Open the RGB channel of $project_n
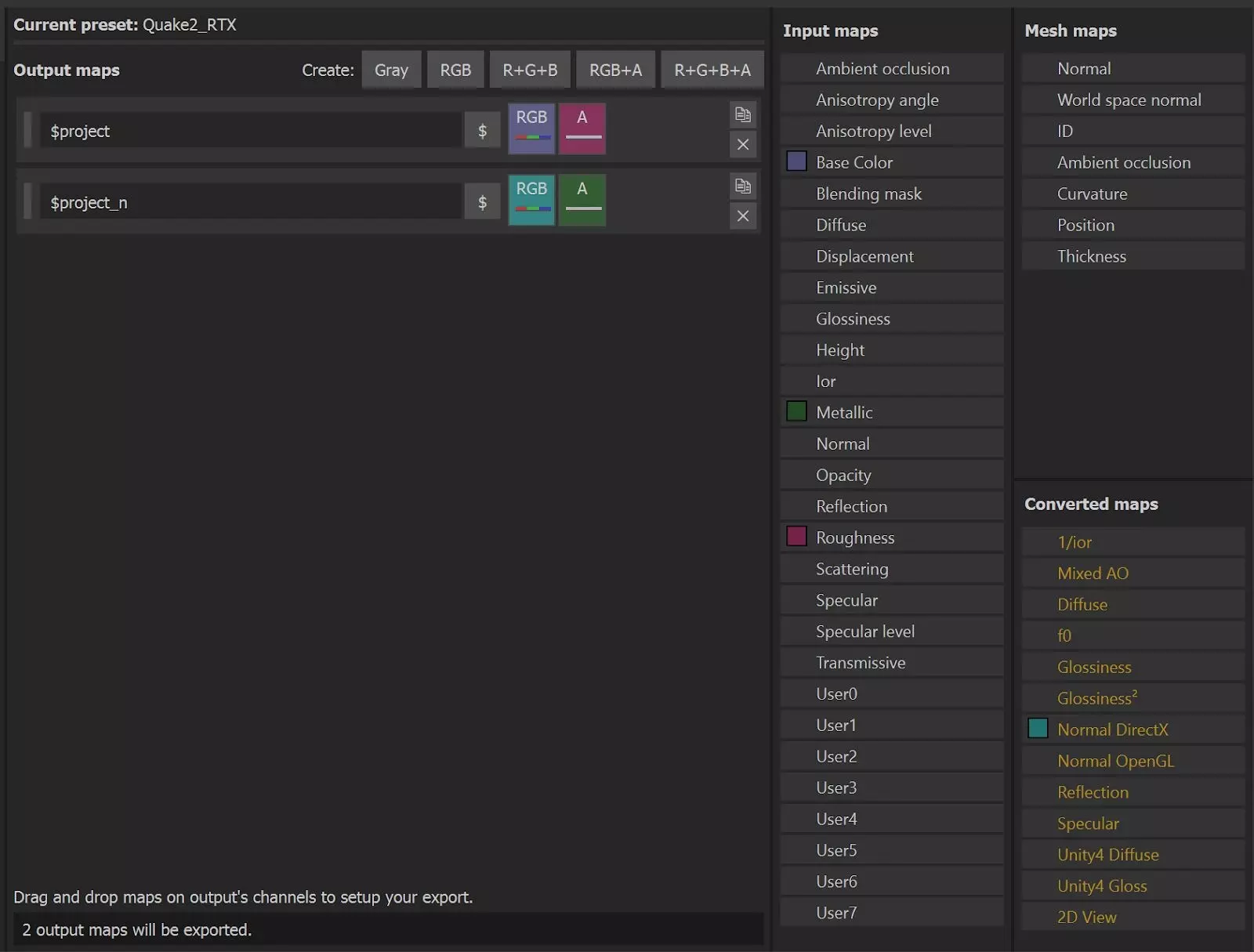This screenshot has height=952, width=1254. [x=531, y=200]
